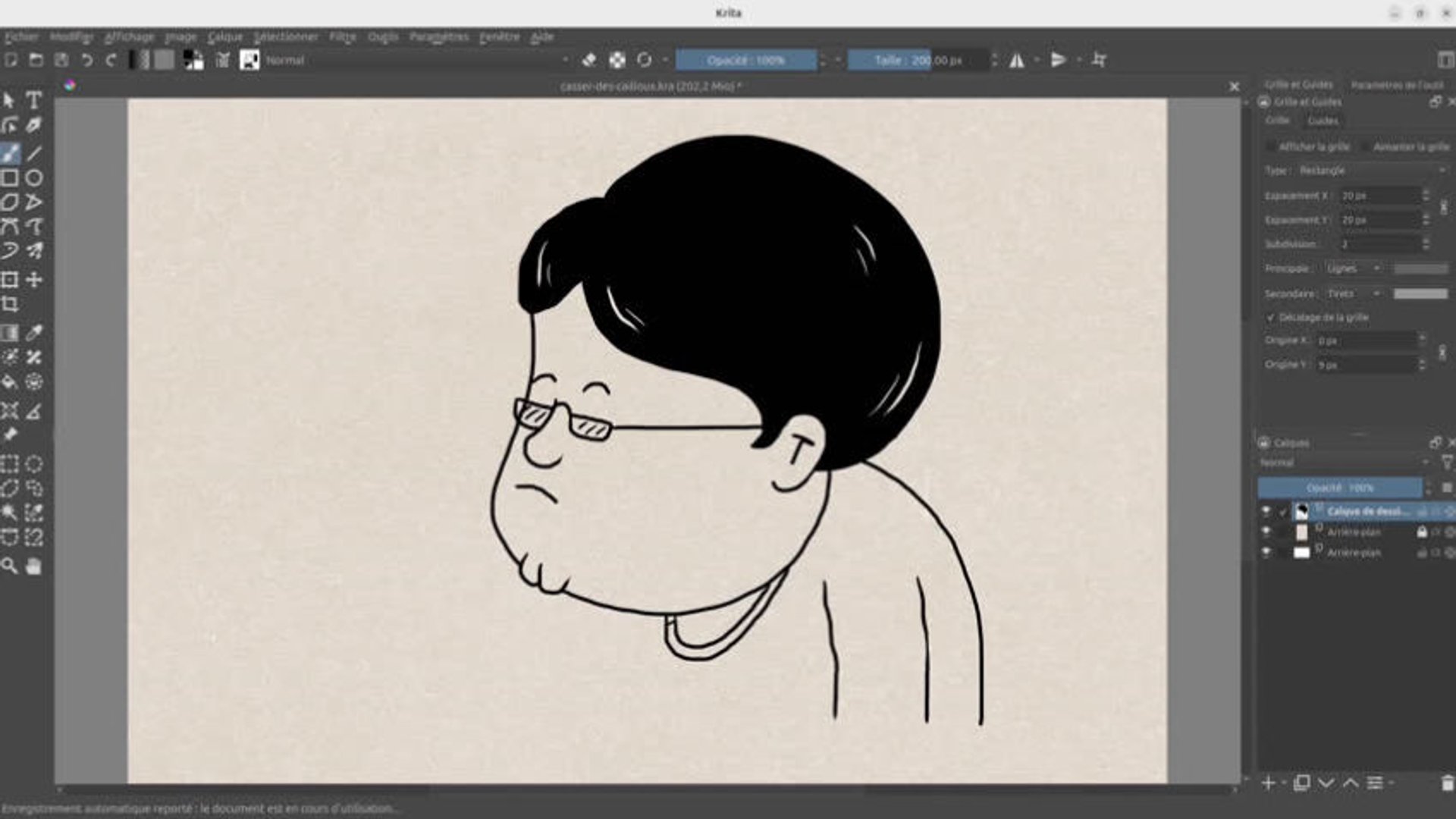Pick the color sampler eyedropper tool

coord(33,333)
